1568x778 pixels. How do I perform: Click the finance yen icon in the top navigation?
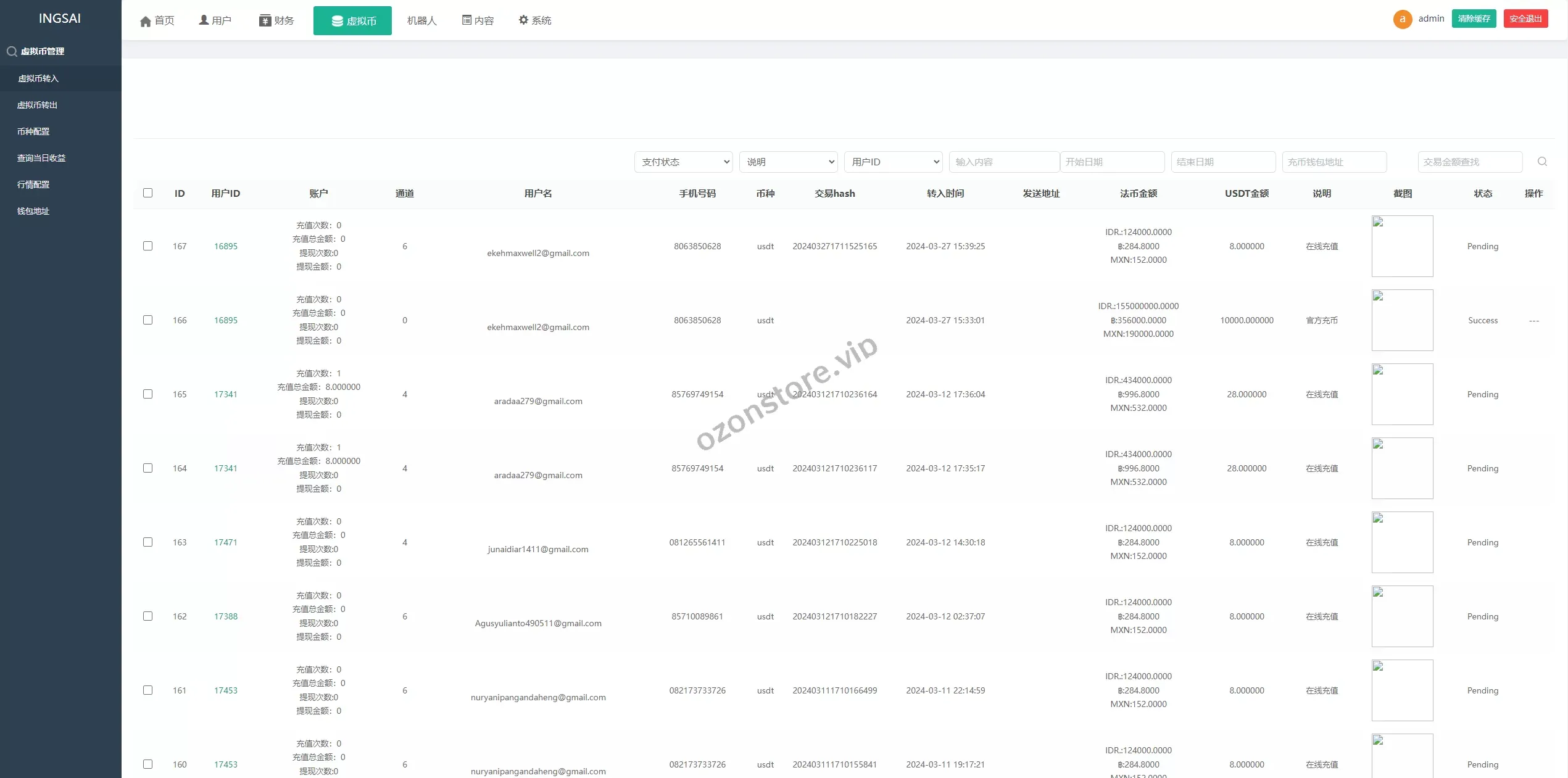265,21
